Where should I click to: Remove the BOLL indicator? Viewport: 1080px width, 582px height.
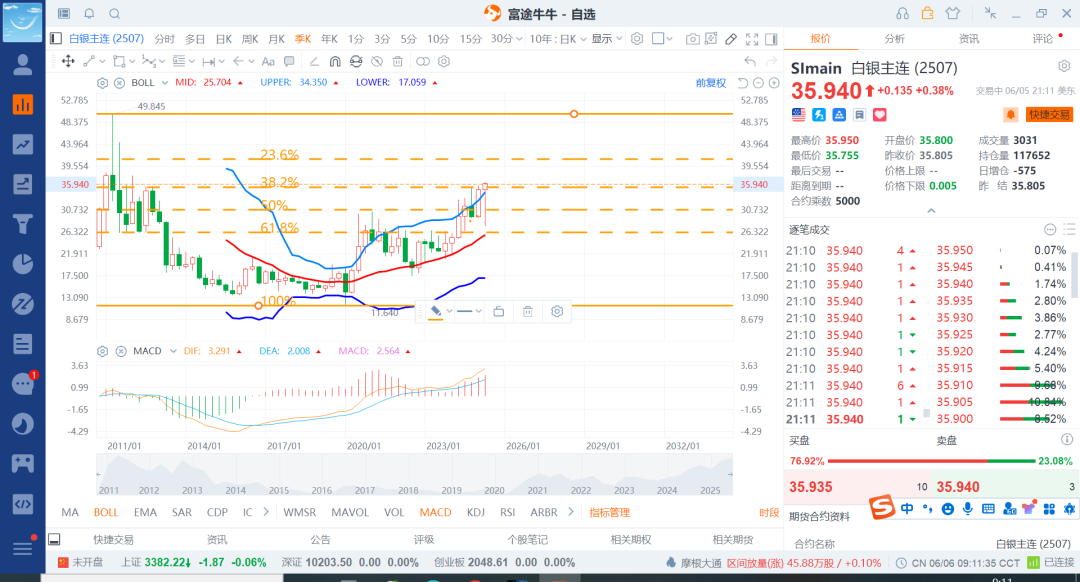(119, 83)
